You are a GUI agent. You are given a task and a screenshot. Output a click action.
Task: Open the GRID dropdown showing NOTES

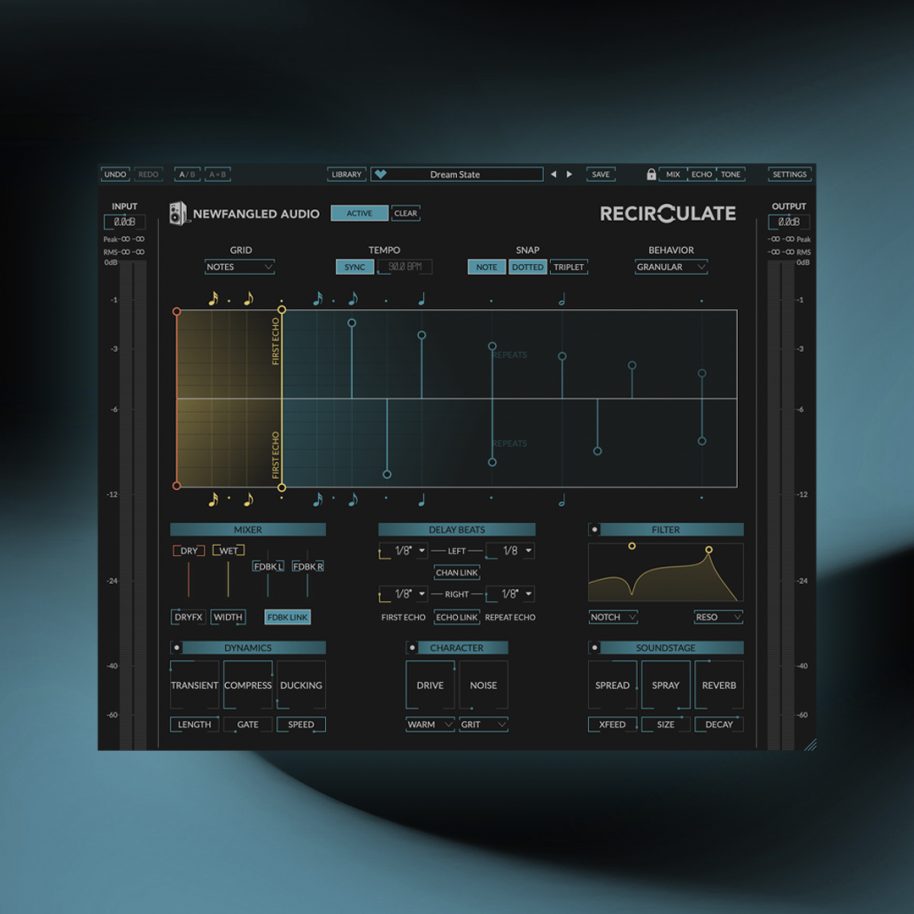pos(239,267)
